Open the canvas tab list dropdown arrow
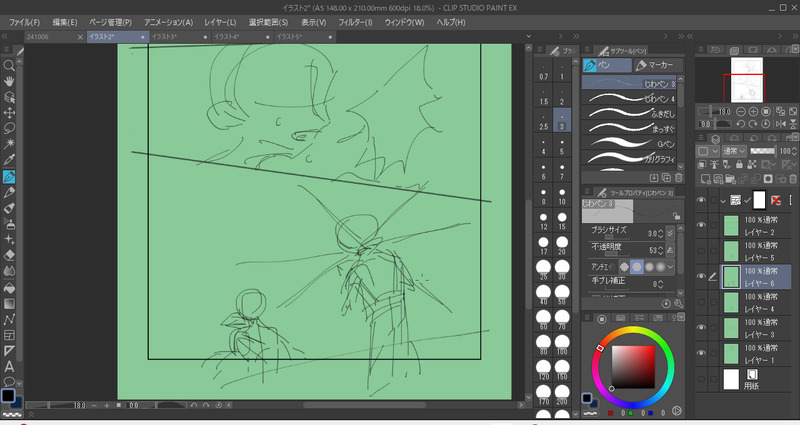Image resolution: width=800 pixels, height=425 pixels. (529, 36)
